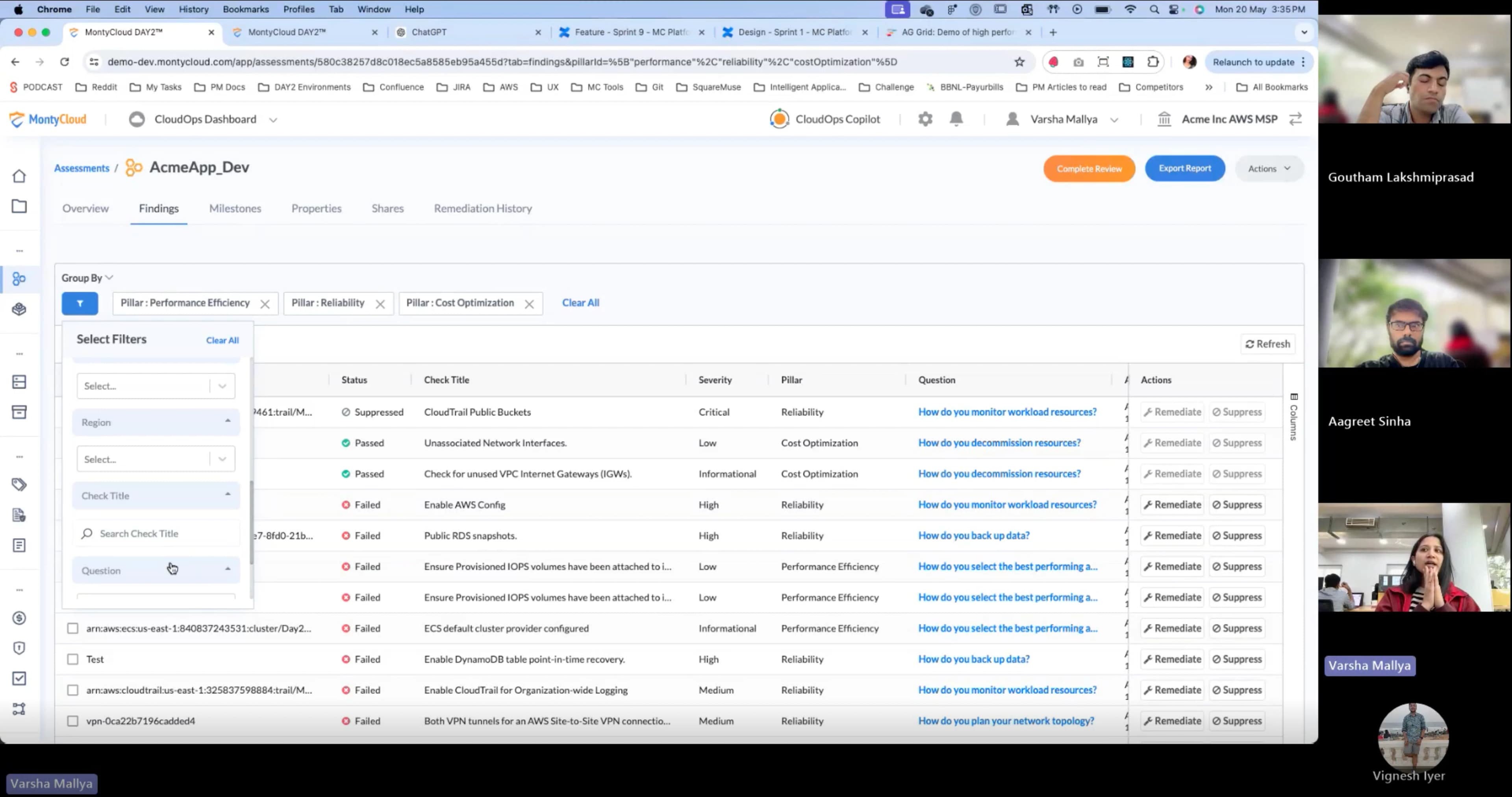Check the cloudtrail 325837598884 row checkbox
Image resolution: width=1512 pixels, height=797 pixels.
73,690
